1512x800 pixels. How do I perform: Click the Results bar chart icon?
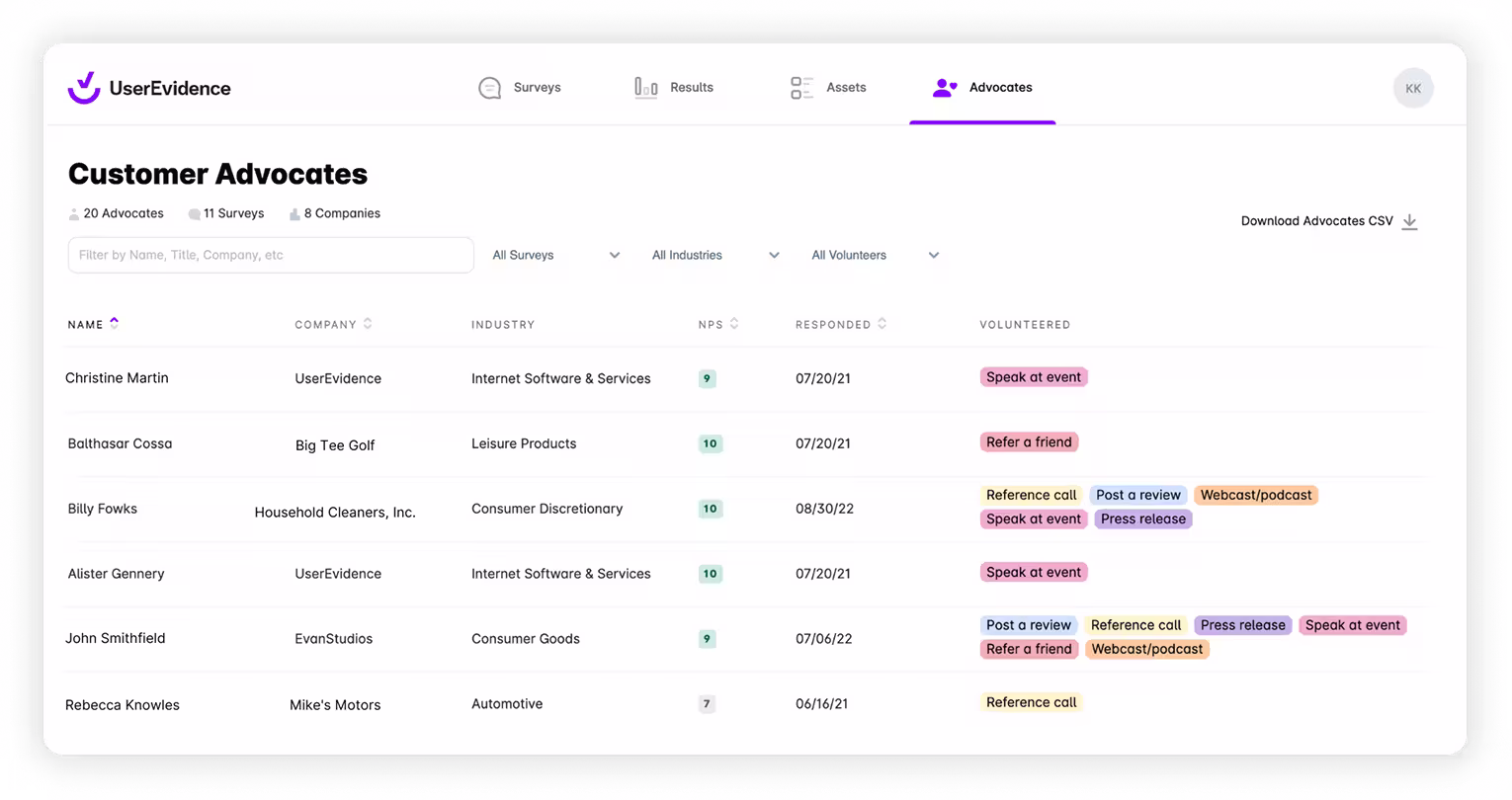pyautogui.click(x=645, y=88)
